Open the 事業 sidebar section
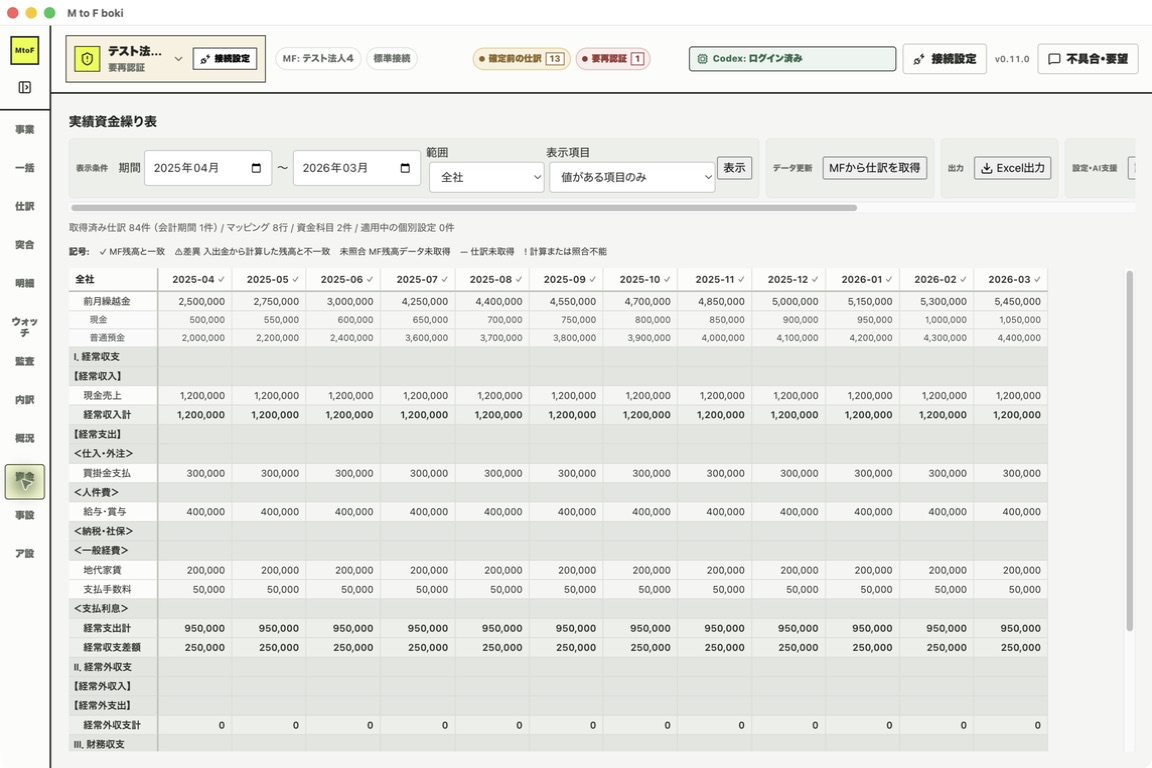Screen dimensions: 1152x768 coord(24,129)
